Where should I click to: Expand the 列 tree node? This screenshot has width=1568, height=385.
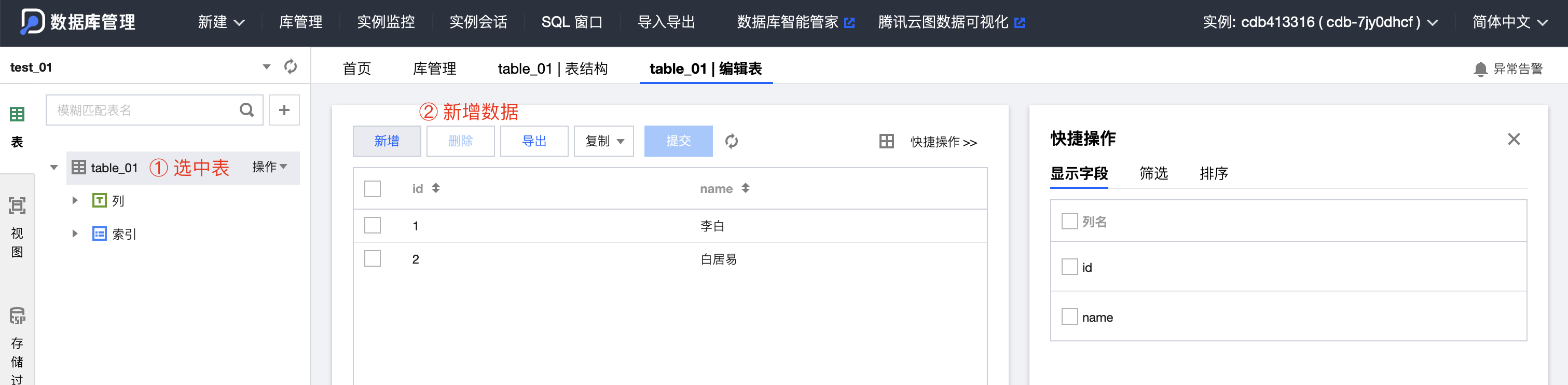(75, 200)
